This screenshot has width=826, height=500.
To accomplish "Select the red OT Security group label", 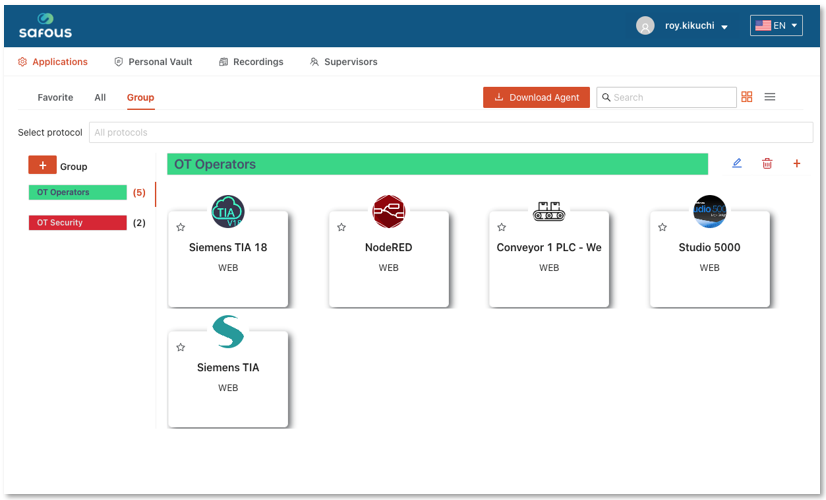I will pyautogui.click(x=78, y=223).
